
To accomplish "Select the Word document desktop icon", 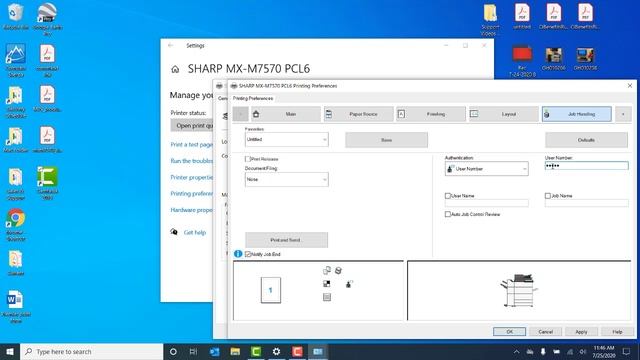I will pos(16,307).
